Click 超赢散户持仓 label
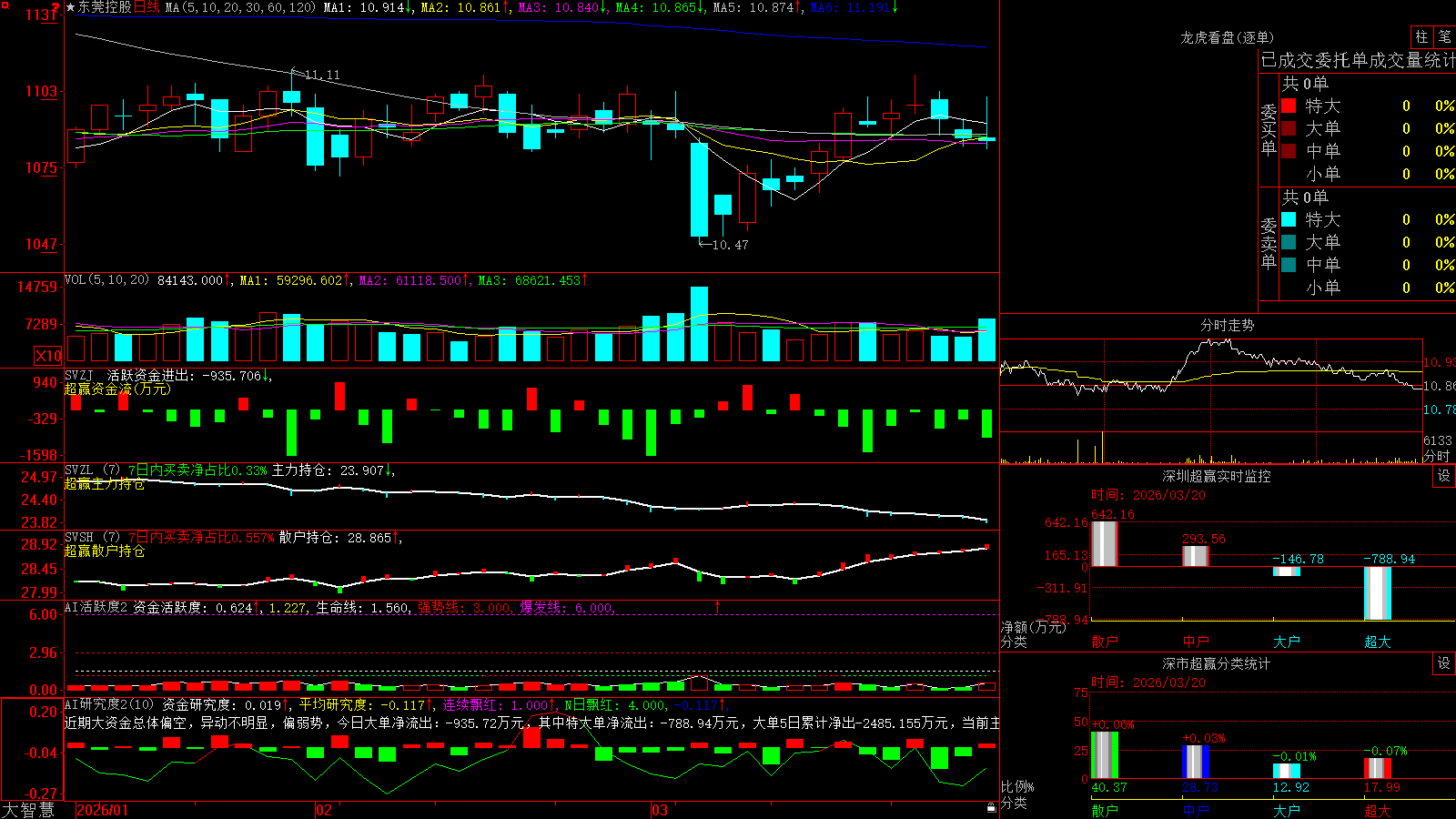This screenshot has height=819, width=1456. pos(105,551)
